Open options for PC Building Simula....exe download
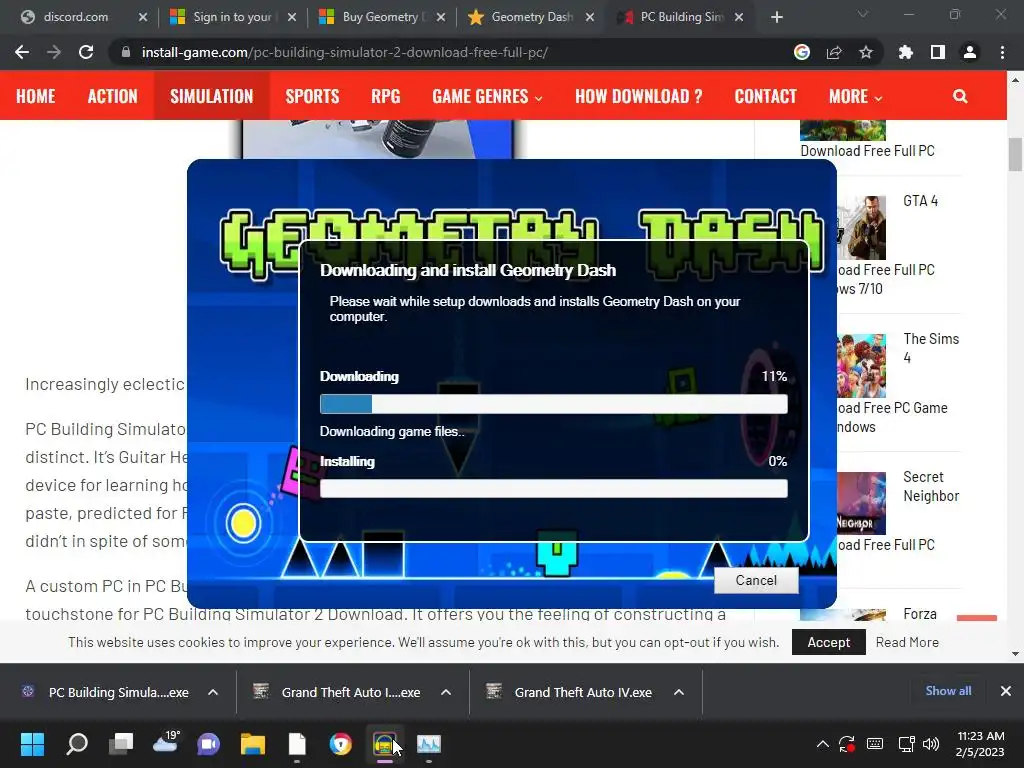Viewport: 1024px width, 768px height. pyautogui.click(x=213, y=692)
